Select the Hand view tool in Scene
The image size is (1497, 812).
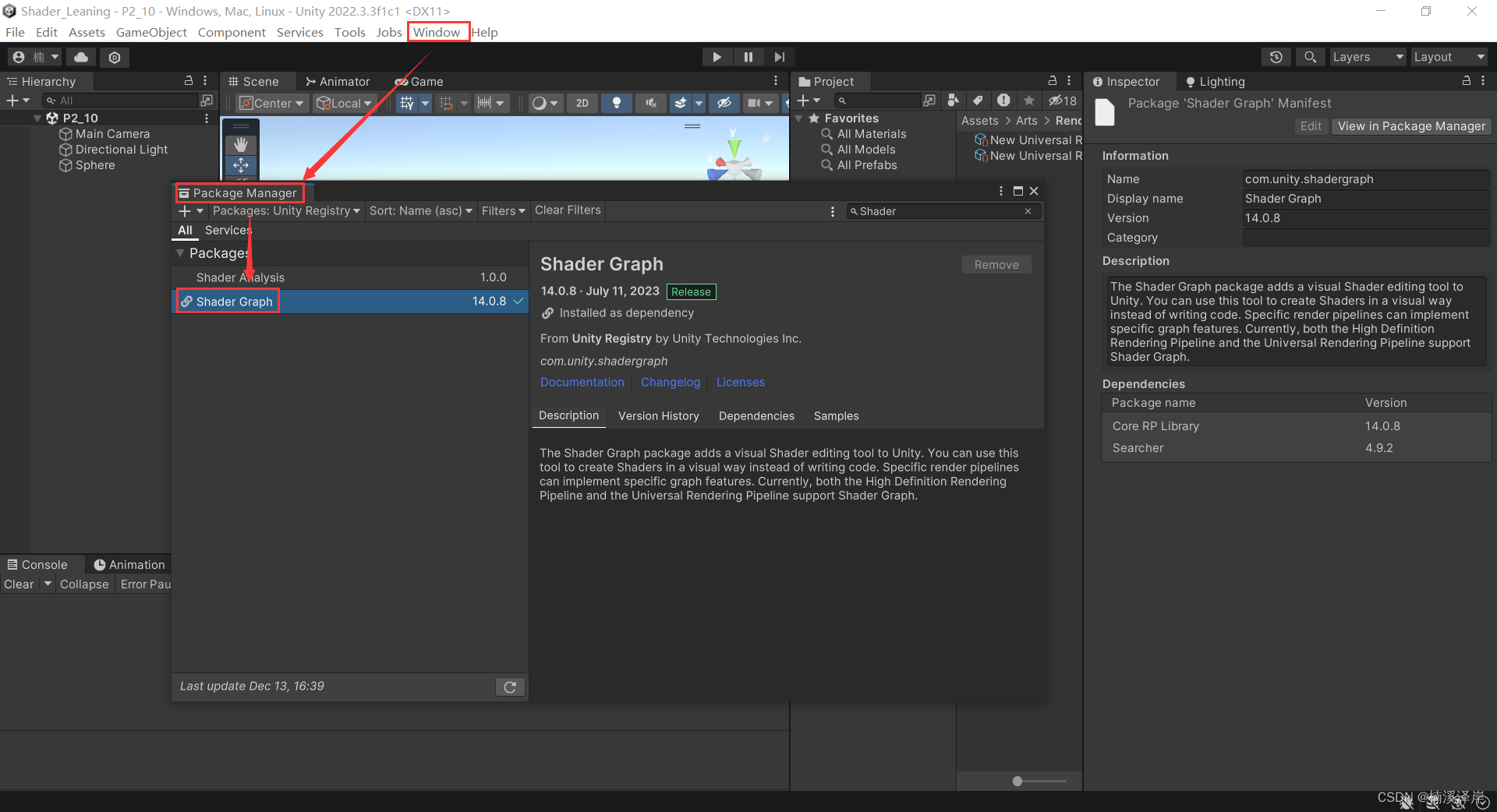[x=241, y=145]
